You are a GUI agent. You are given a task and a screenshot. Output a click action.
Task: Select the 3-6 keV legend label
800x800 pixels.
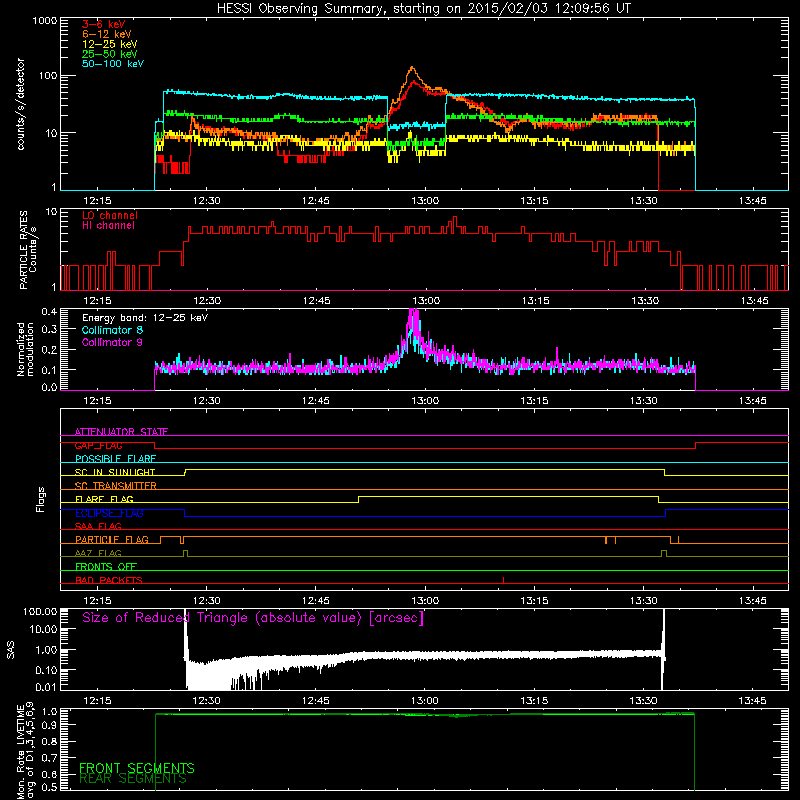tap(104, 24)
